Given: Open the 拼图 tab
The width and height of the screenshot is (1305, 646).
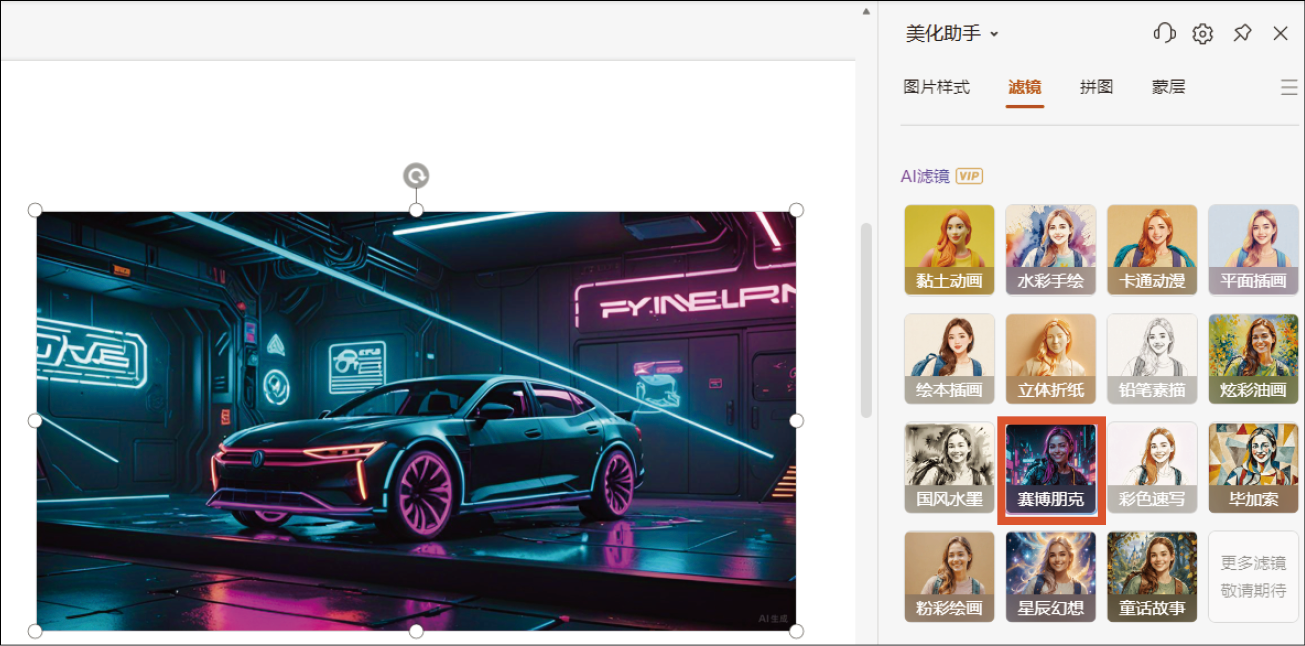Looking at the screenshot, I should pos(1096,87).
